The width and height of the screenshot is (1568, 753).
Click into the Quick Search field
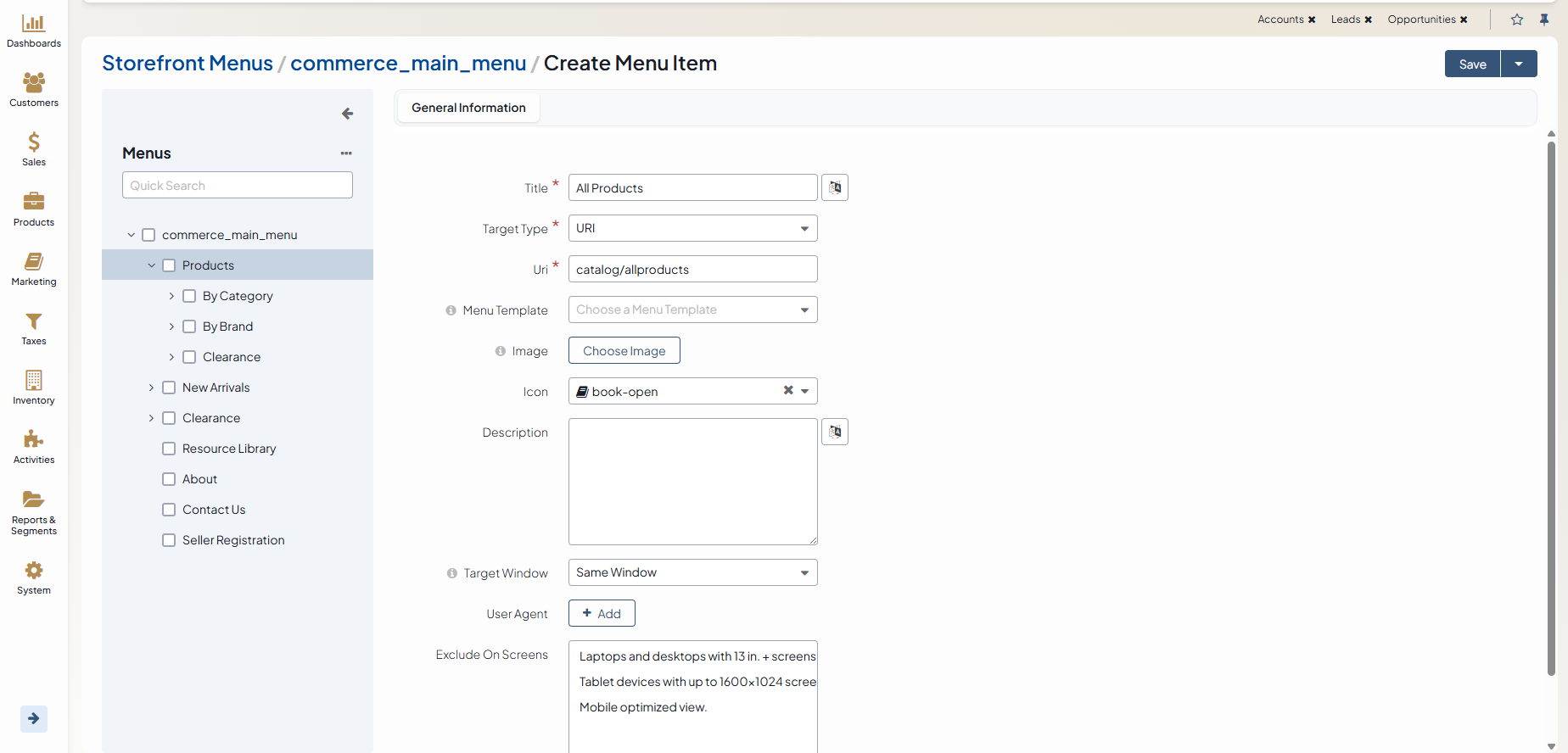[x=237, y=185]
